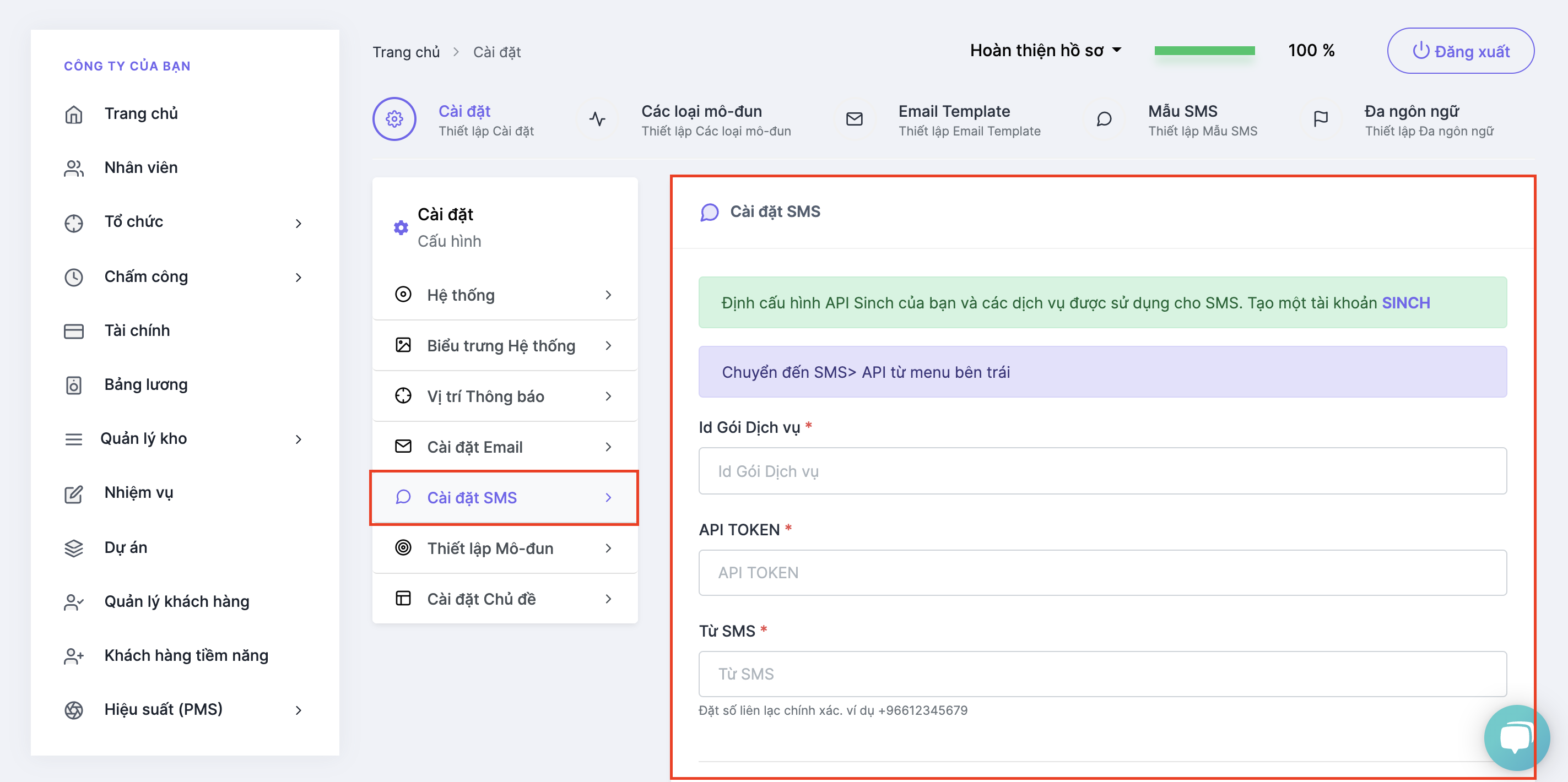The width and height of the screenshot is (1568, 782).
Task: Click the Nhiệm vụ edit icon
Action: [x=74, y=493]
